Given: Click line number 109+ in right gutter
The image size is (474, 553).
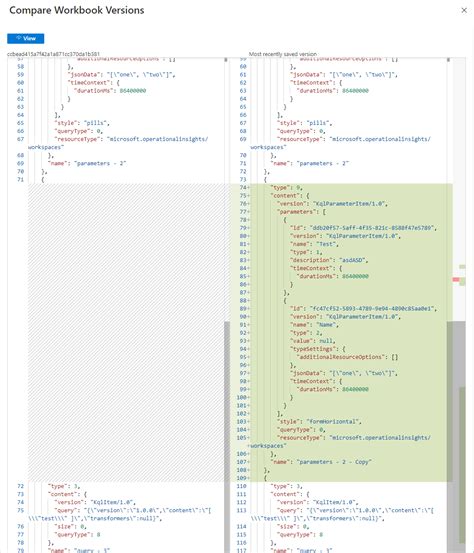Looking at the screenshot, I should pos(243,478).
